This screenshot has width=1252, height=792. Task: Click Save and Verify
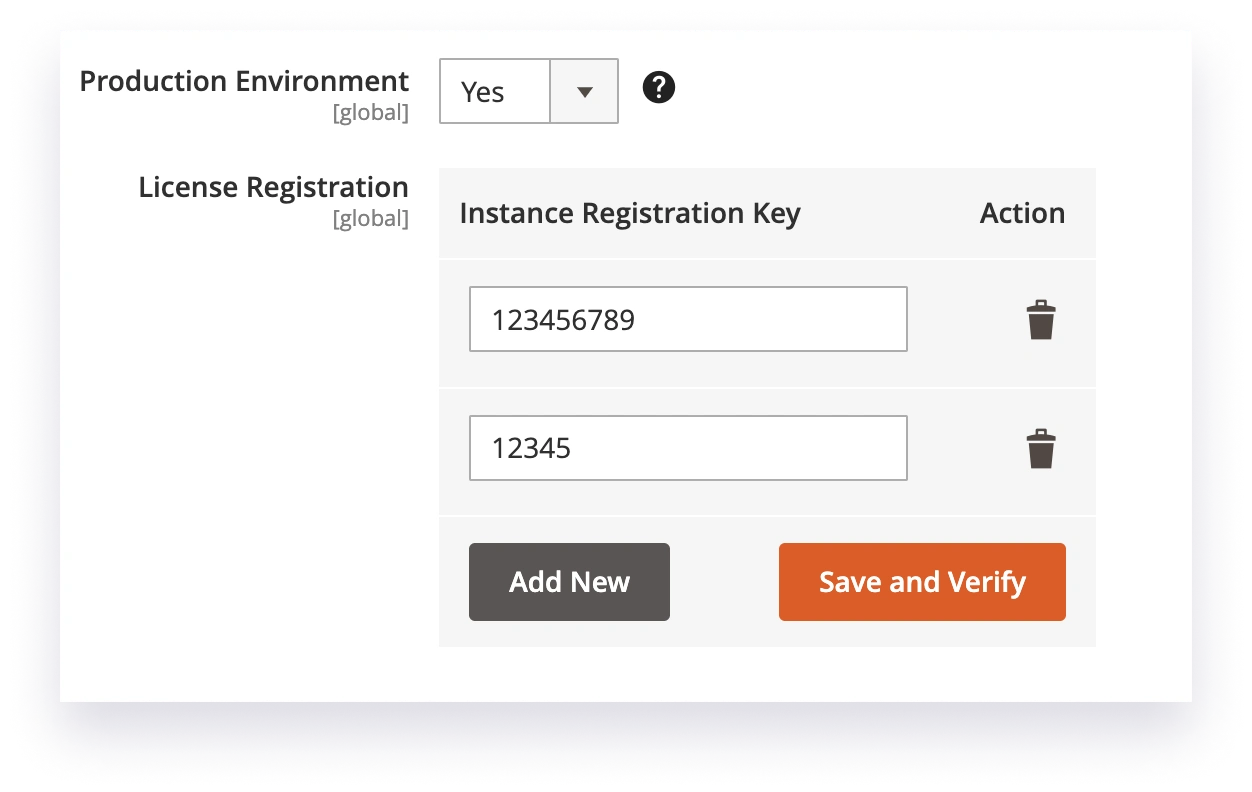pyautogui.click(x=921, y=581)
